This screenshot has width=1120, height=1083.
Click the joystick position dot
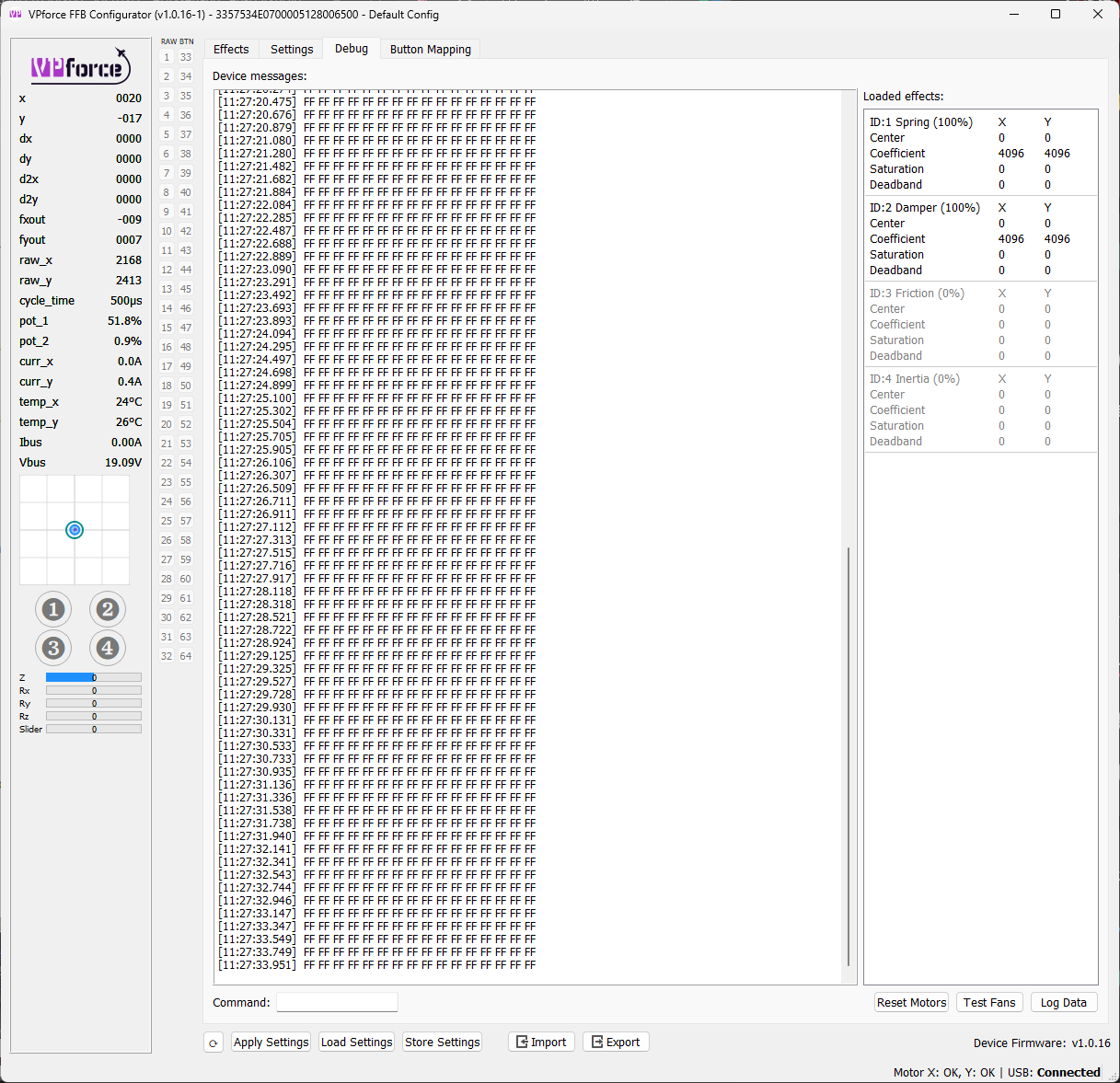tap(75, 530)
